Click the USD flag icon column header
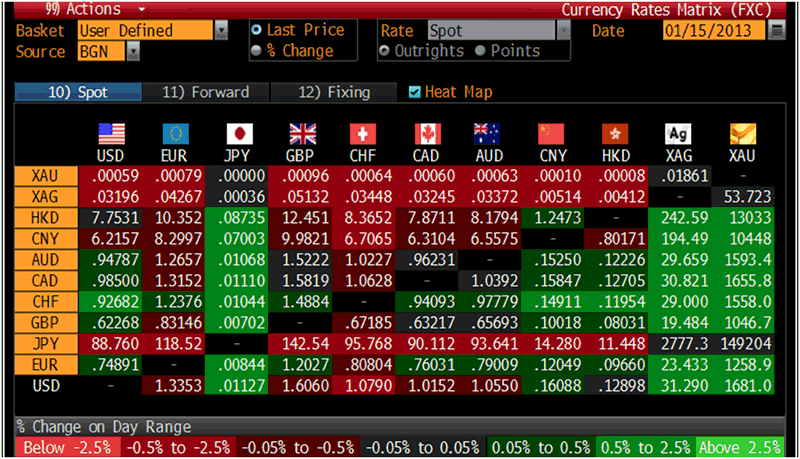This screenshot has height=459, width=800. pos(111,134)
